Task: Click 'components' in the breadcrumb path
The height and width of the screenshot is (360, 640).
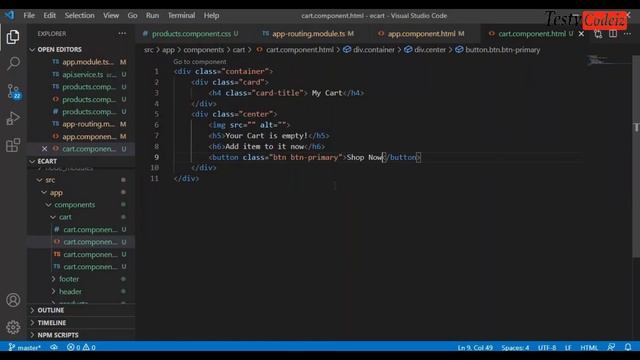Action: [x=203, y=50]
